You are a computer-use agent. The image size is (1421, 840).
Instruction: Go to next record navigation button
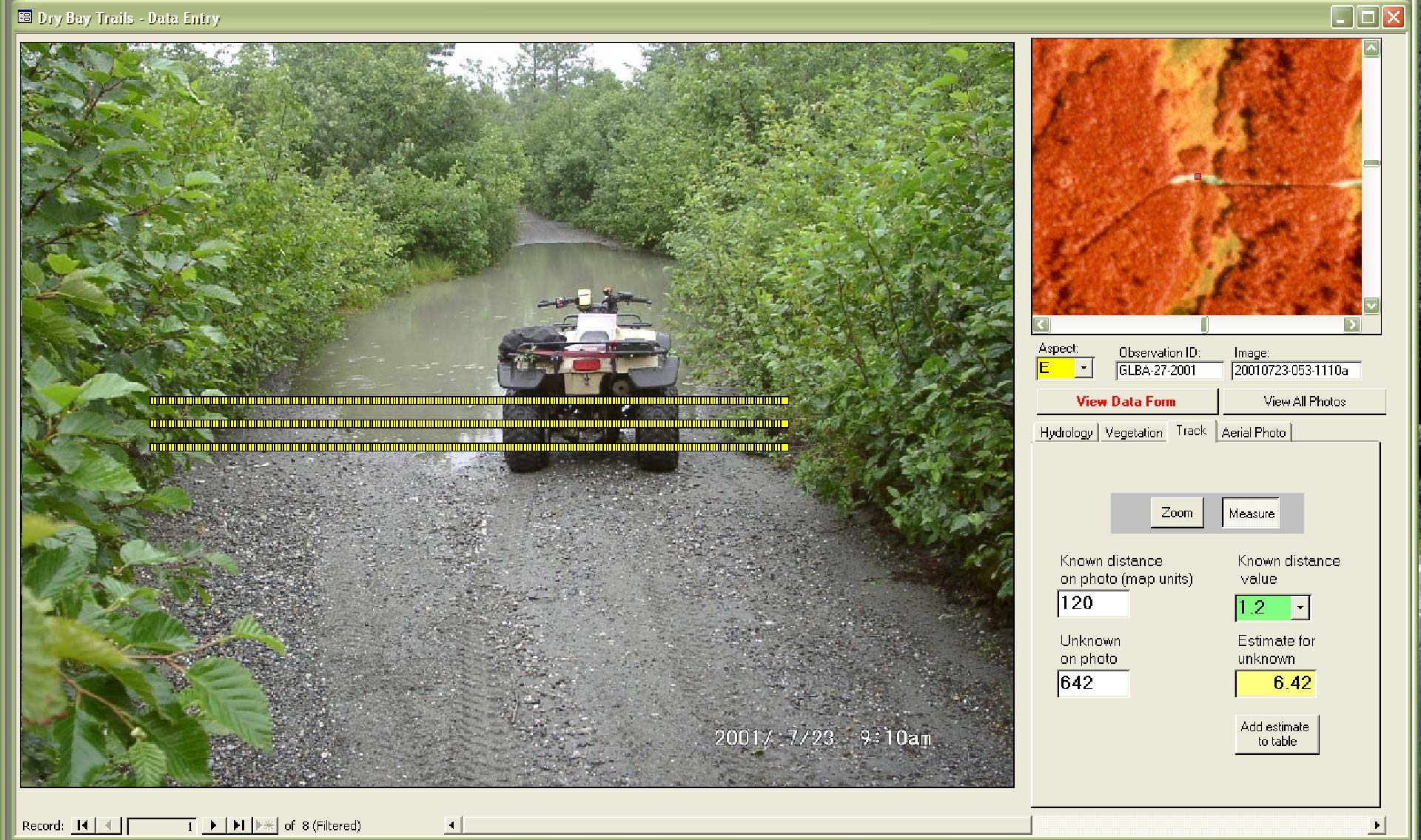(213, 824)
